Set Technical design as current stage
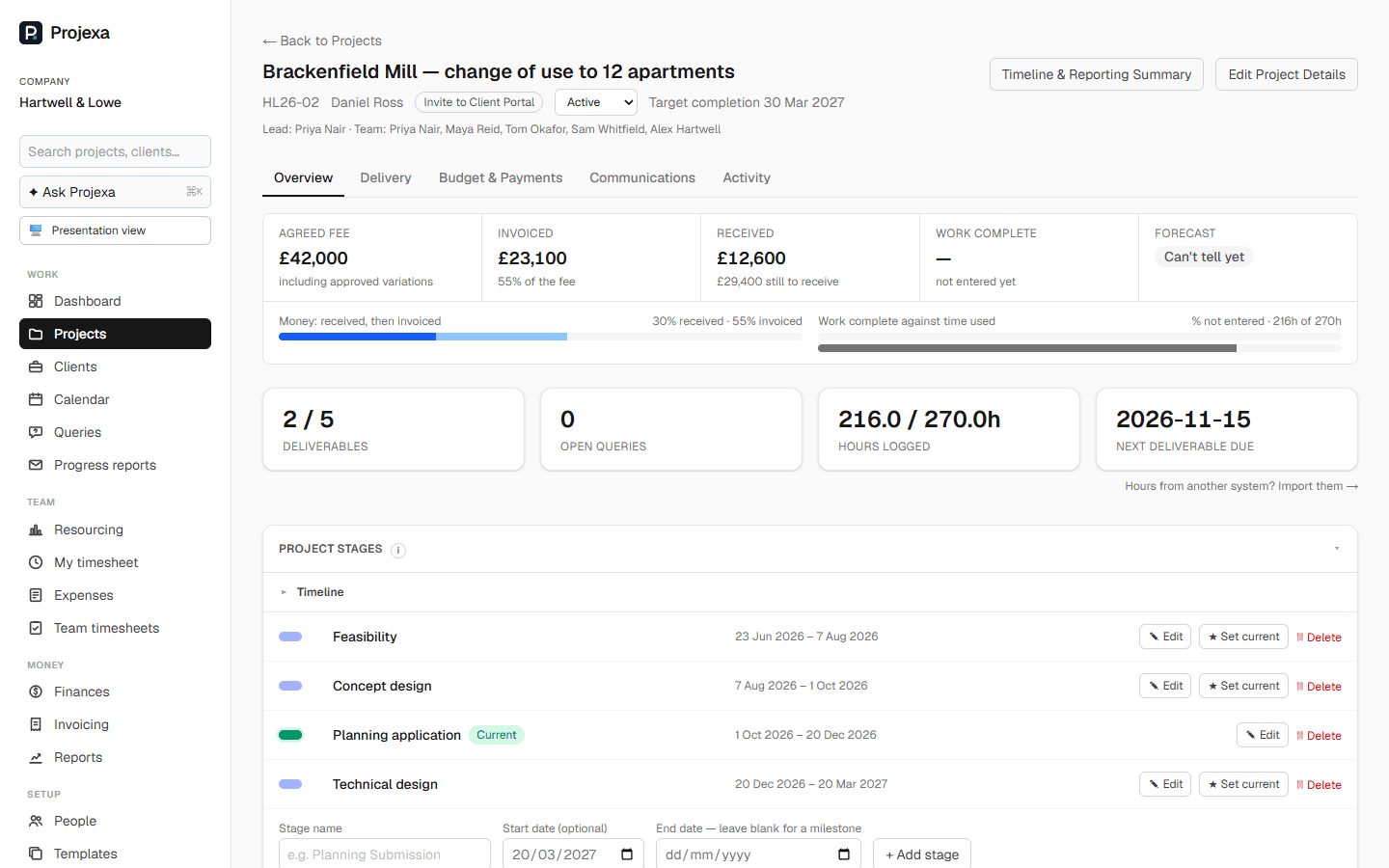The height and width of the screenshot is (868, 1389). click(x=1243, y=784)
